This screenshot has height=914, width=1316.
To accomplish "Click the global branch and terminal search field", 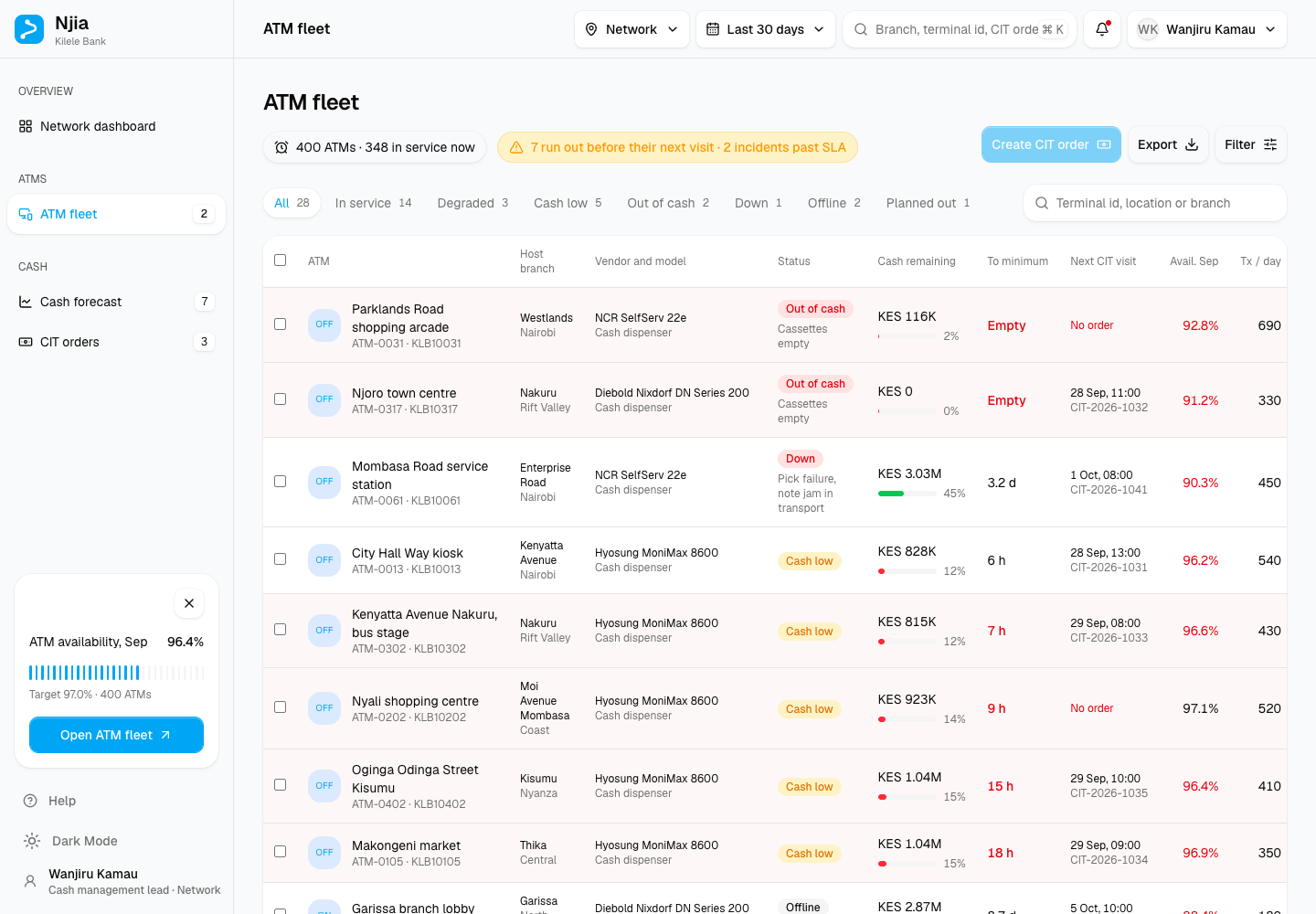I will coord(959,29).
